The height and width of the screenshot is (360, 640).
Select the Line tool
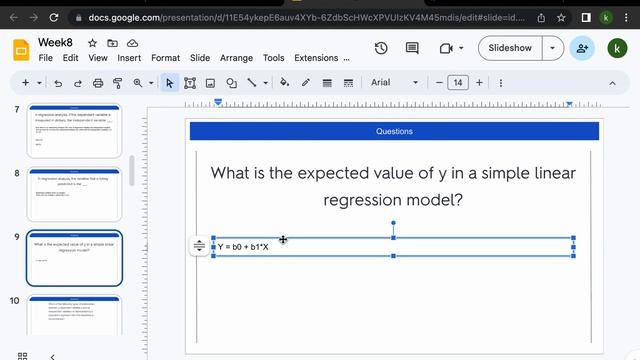[252, 83]
